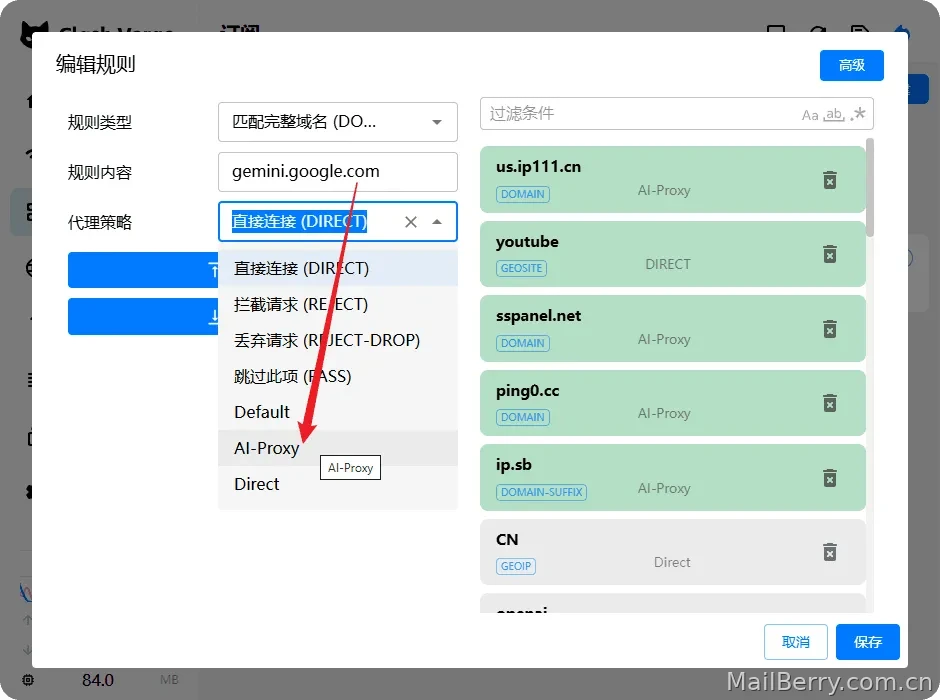This screenshot has height=700, width=940.
Task: Choose the Default policy option
Action: pyautogui.click(x=338, y=412)
